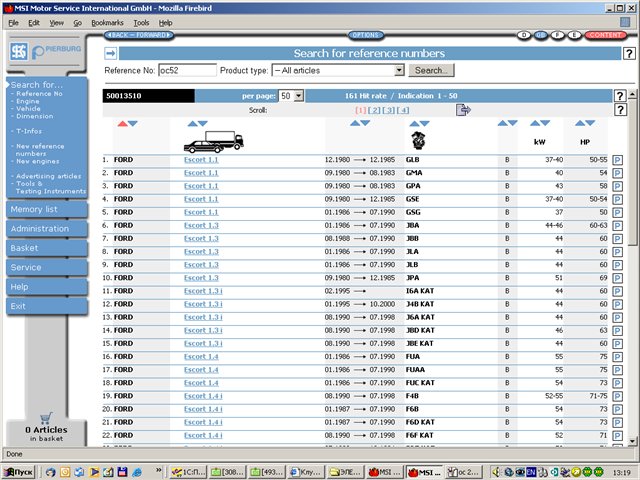Open the per page dropdown
Screen dimensions: 640x480
pos(299,96)
